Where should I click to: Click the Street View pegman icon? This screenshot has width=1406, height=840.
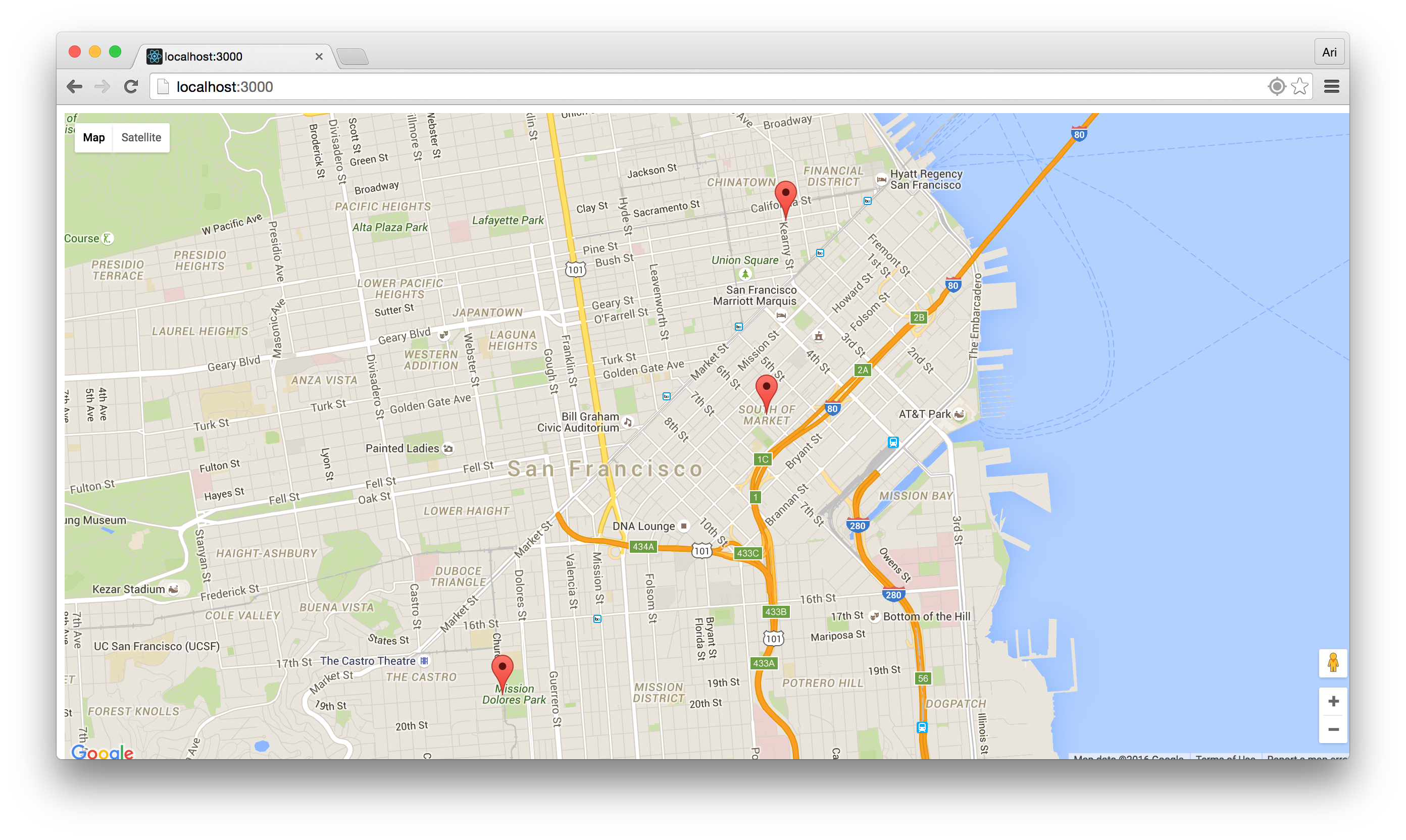1333,663
